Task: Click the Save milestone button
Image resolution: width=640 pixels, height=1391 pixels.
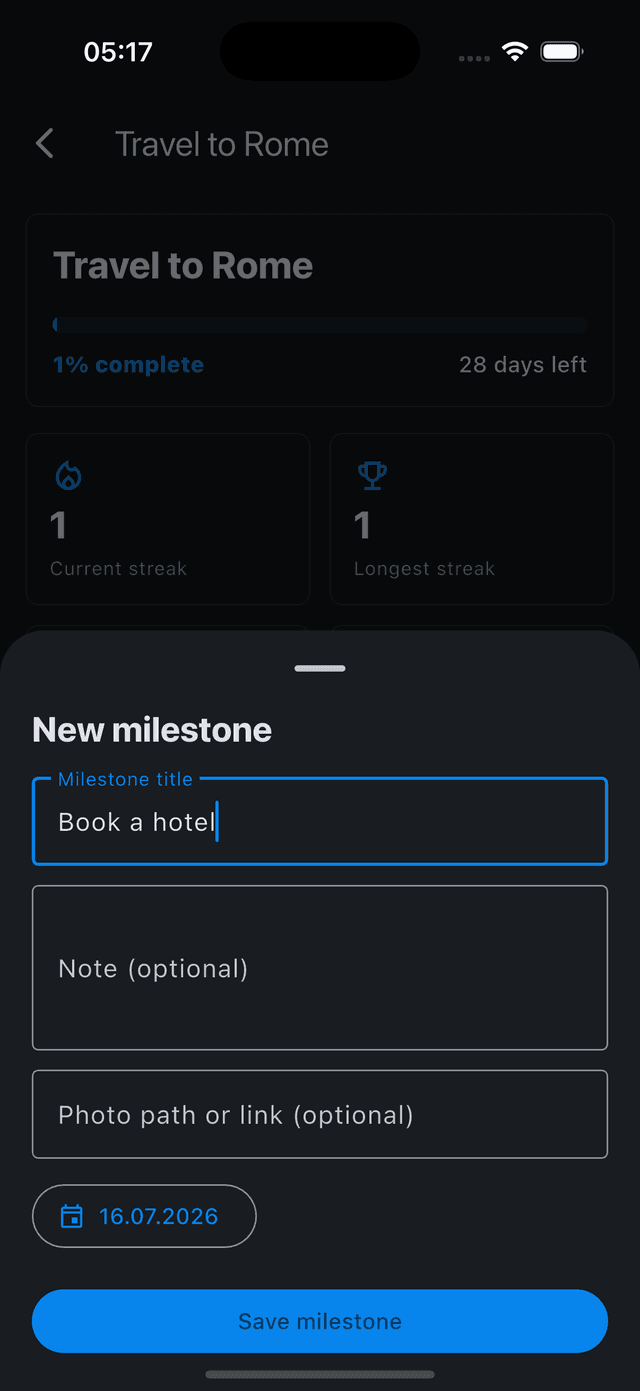Action: pyautogui.click(x=320, y=1321)
